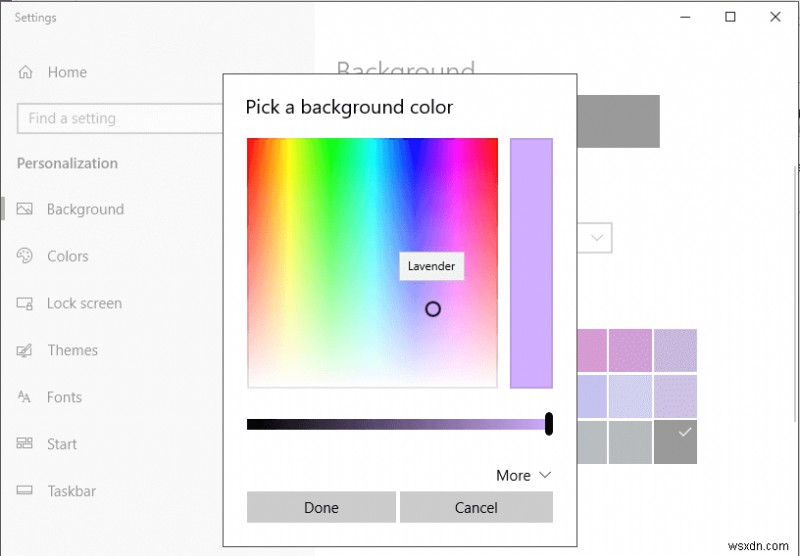The height and width of the screenshot is (556, 800).
Task: Go to Themes settings page
Action: (x=72, y=350)
